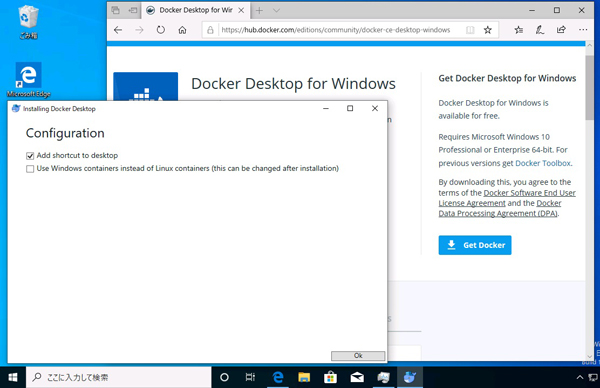600x388 pixels.
Task: Open Edge settings and more menu
Action: coord(583,30)
